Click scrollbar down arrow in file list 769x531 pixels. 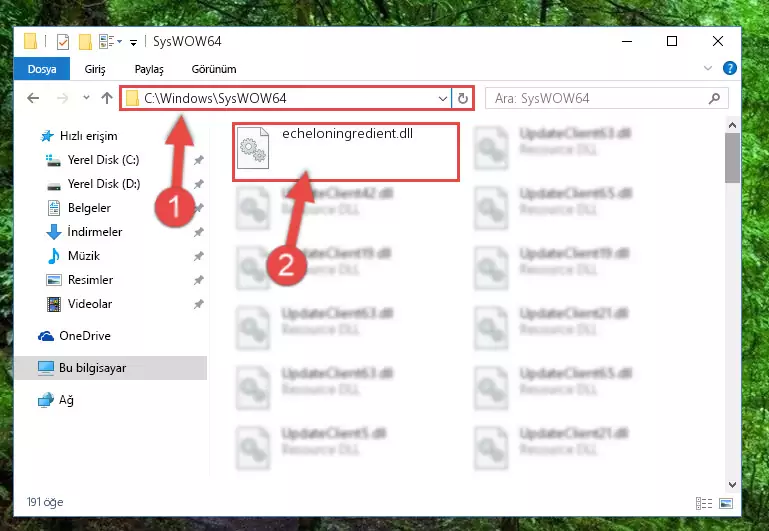pyautogui.click(x=732, y=484)
